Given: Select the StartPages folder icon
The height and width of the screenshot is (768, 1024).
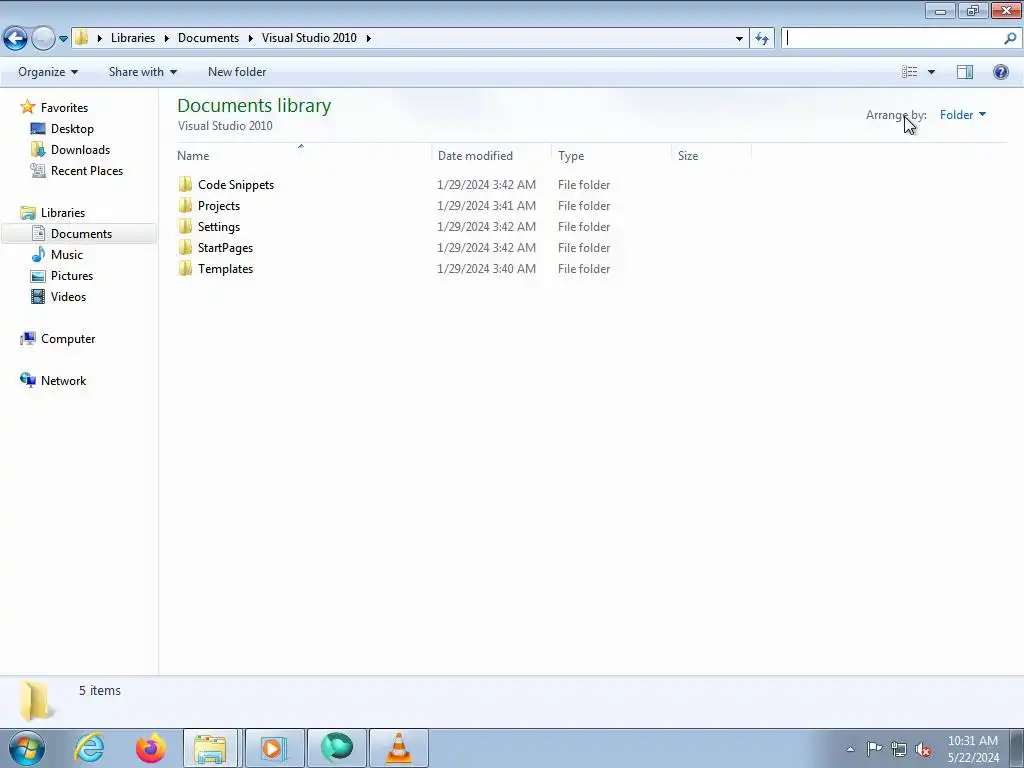Looking at the screenshot, I should pos(185,247).
